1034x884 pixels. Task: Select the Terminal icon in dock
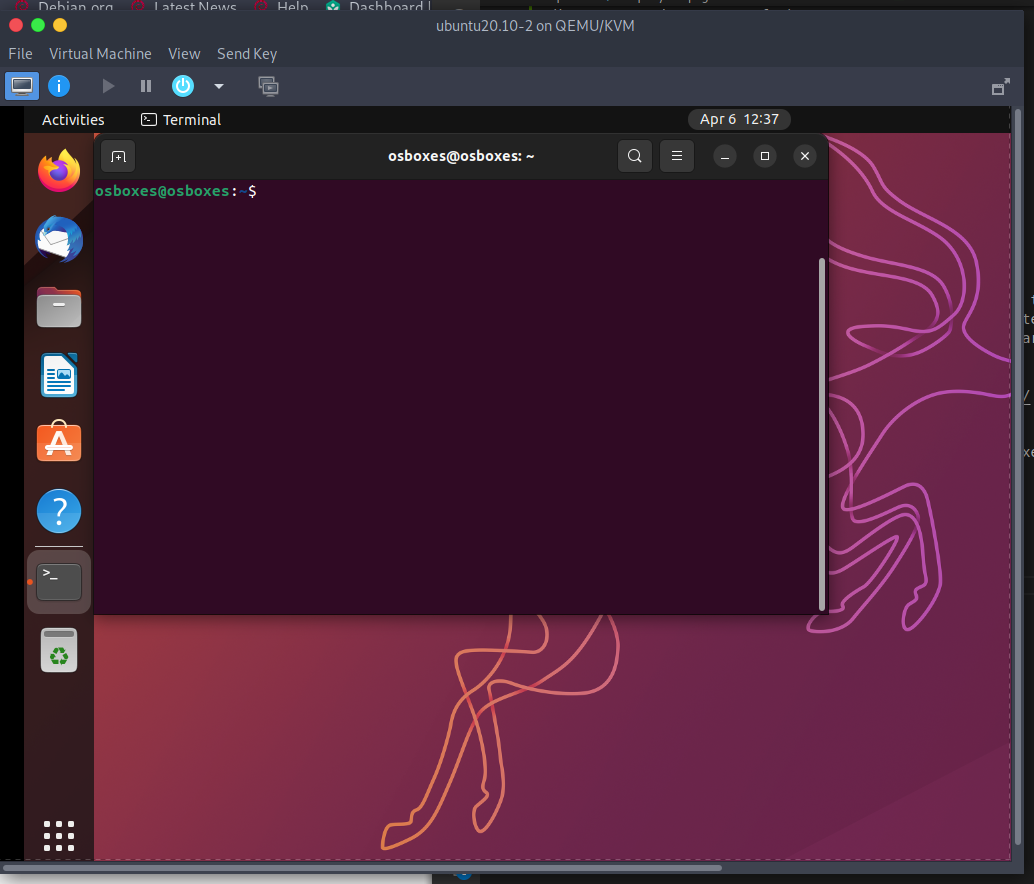[x=59, y=582]
